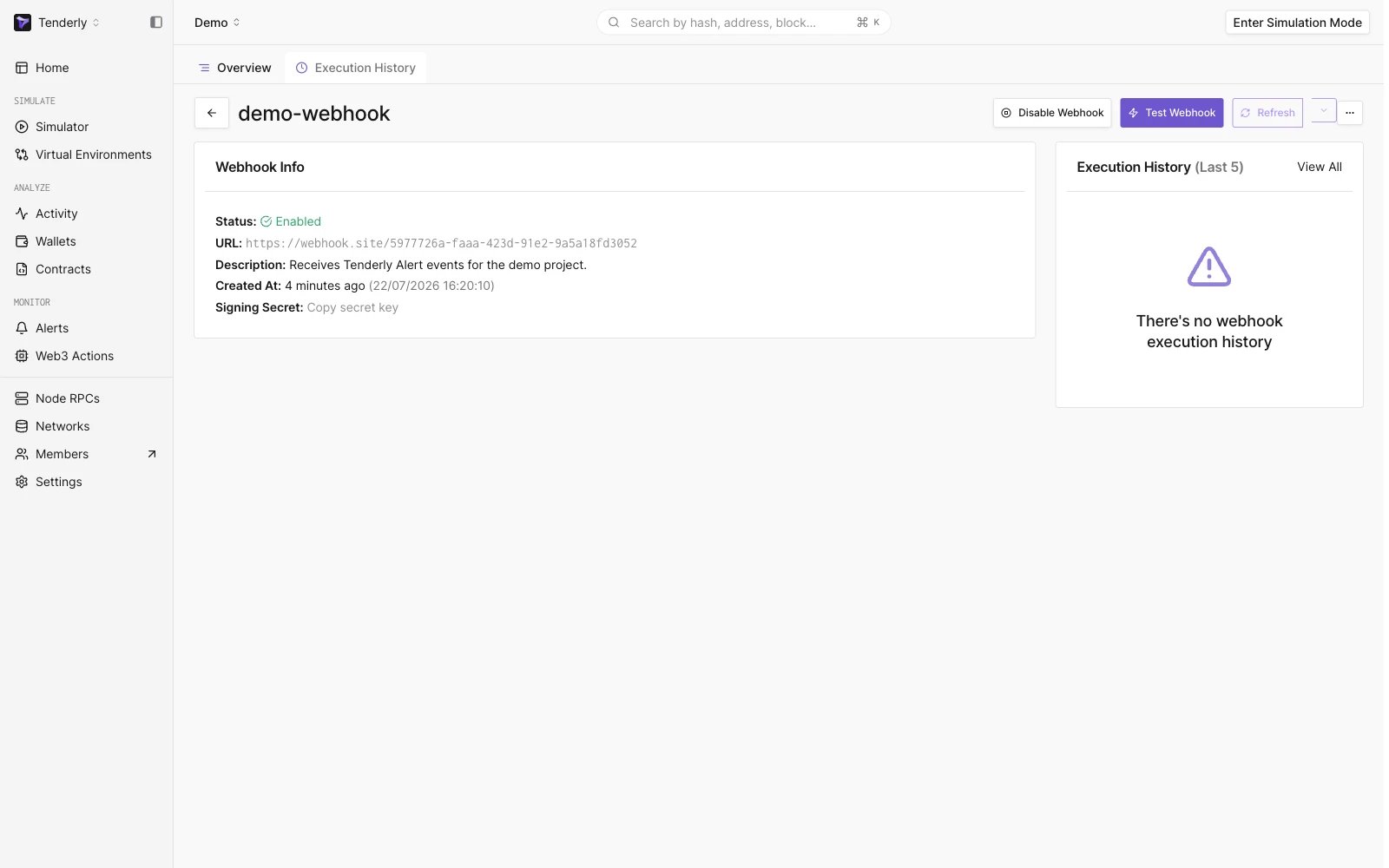Click the Node RPCs server icon
The width and height of the screenshot is (1389, 868).
coord(22,398)
